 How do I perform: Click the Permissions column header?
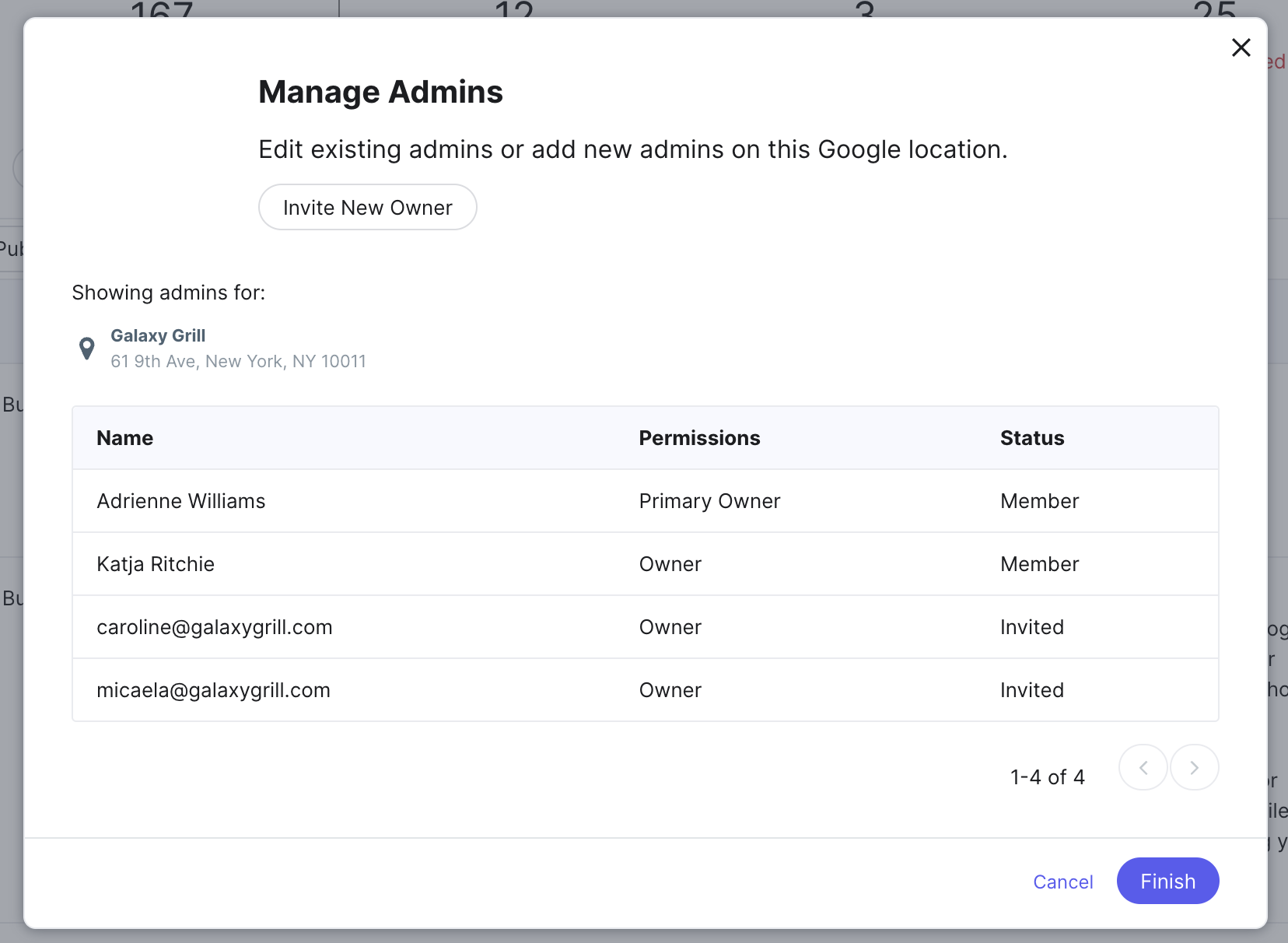[x=699, y=438]
